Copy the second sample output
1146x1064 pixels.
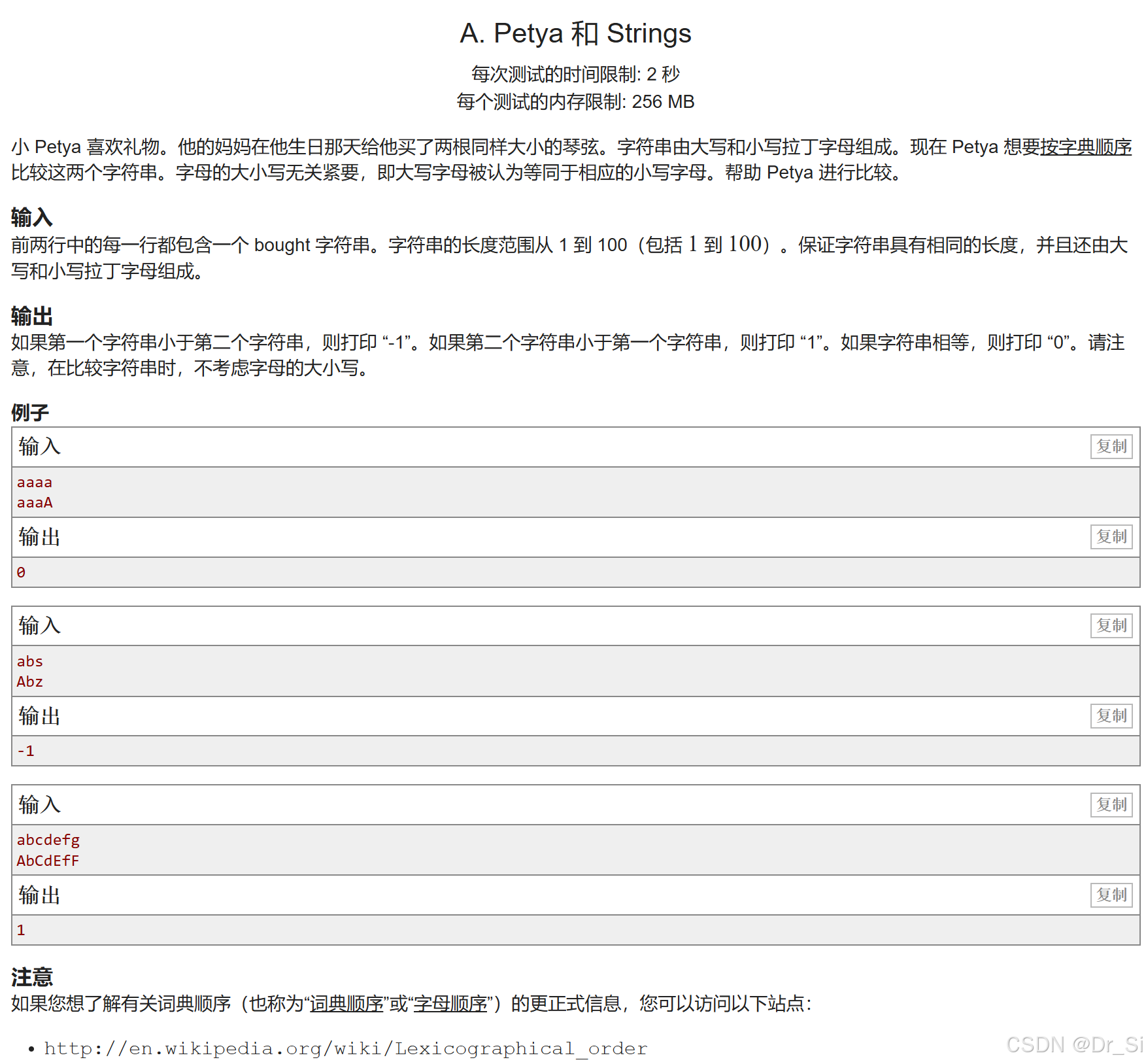1111,716
